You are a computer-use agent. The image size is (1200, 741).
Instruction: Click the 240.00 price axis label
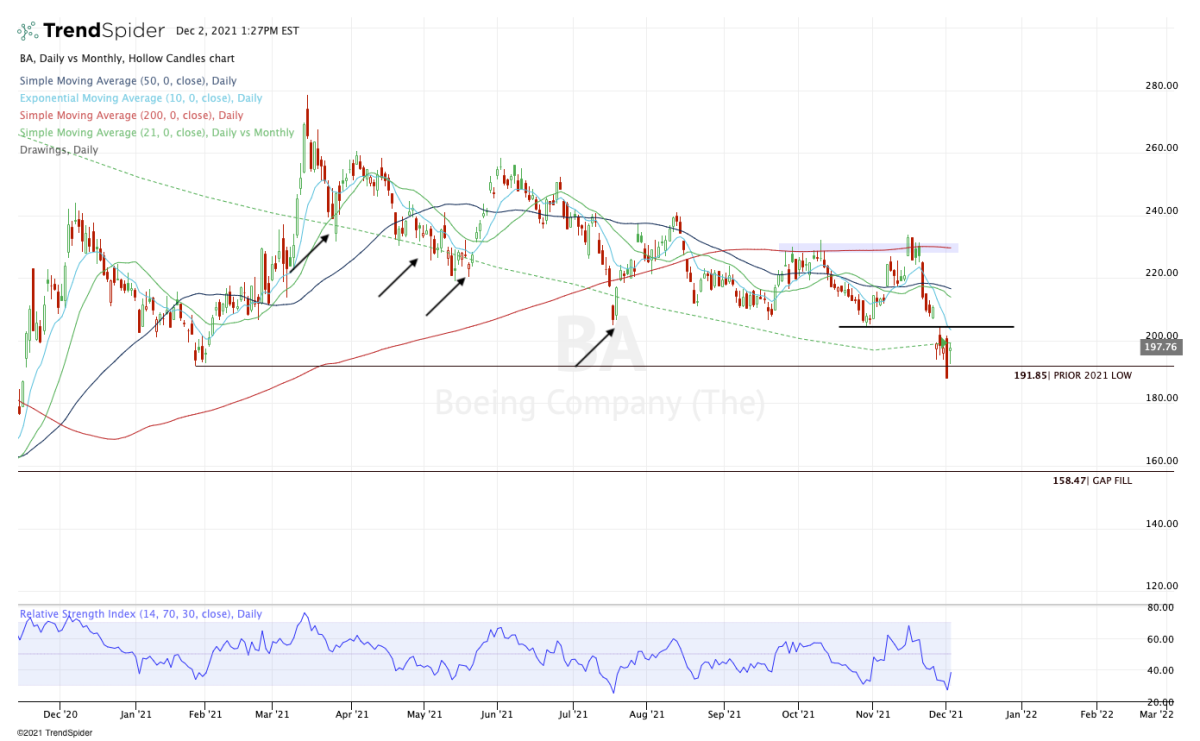pos(1161,211)
